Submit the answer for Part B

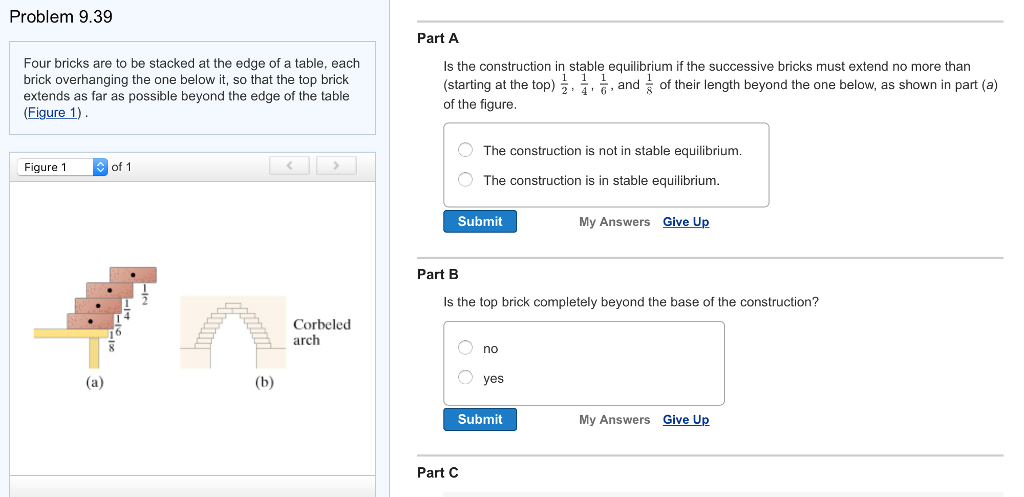point(480,419)
